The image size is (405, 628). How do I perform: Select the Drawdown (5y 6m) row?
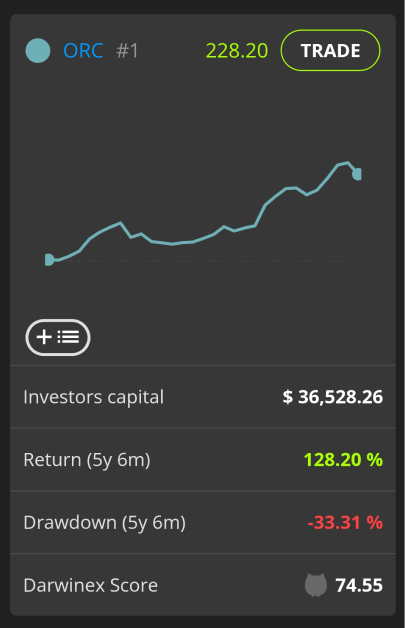click(x=203, y=522)
